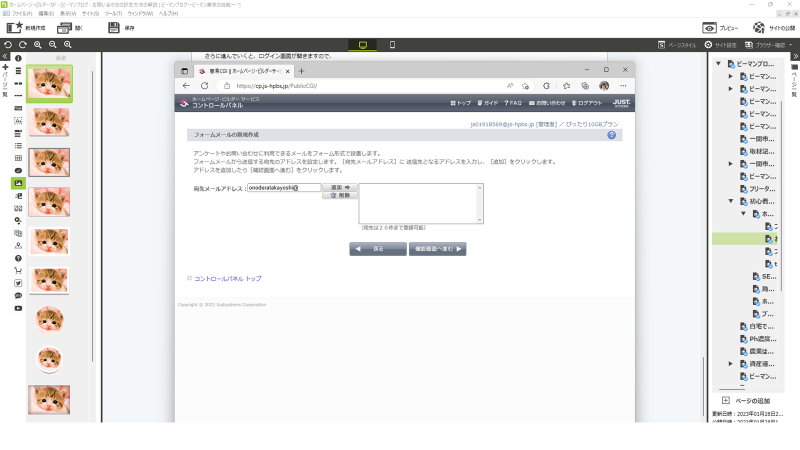The height and width of the screenshot is (450, 800).
Task: Expand the 資産運 tree node arrow
Action: click(x=730, y=364)
